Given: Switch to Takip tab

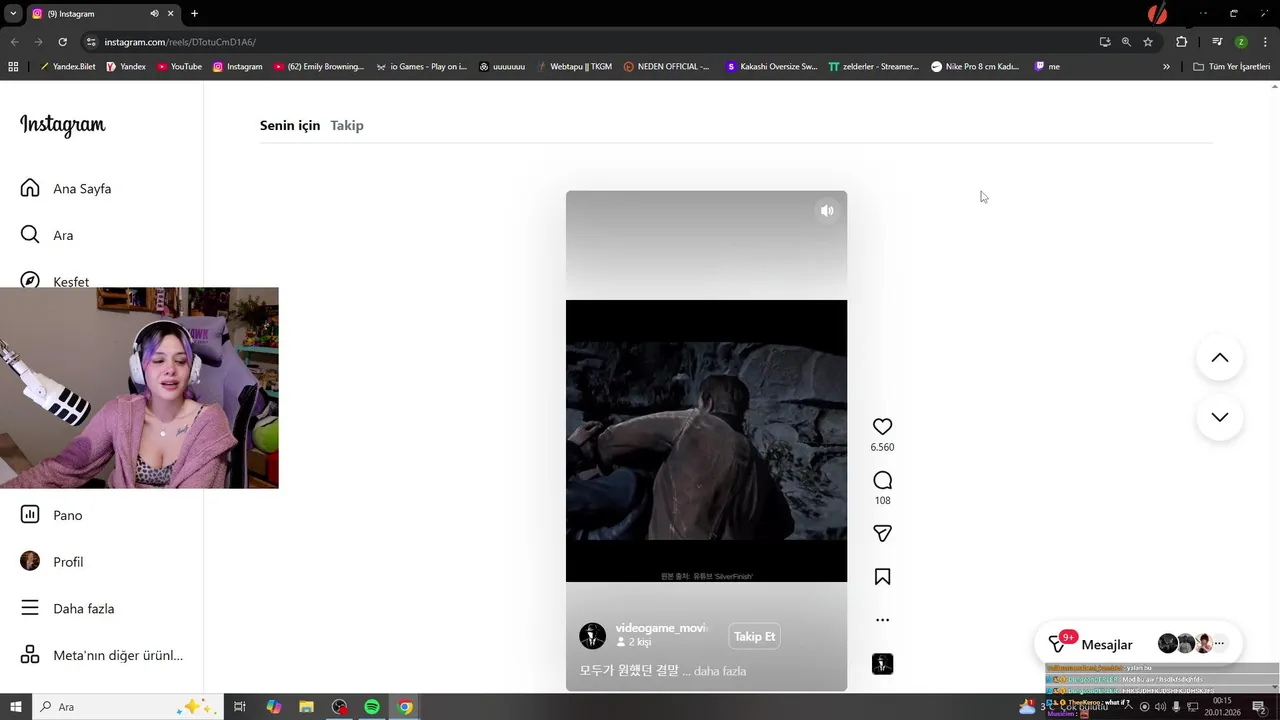Looking at the screenshot, I should (347, 125).
